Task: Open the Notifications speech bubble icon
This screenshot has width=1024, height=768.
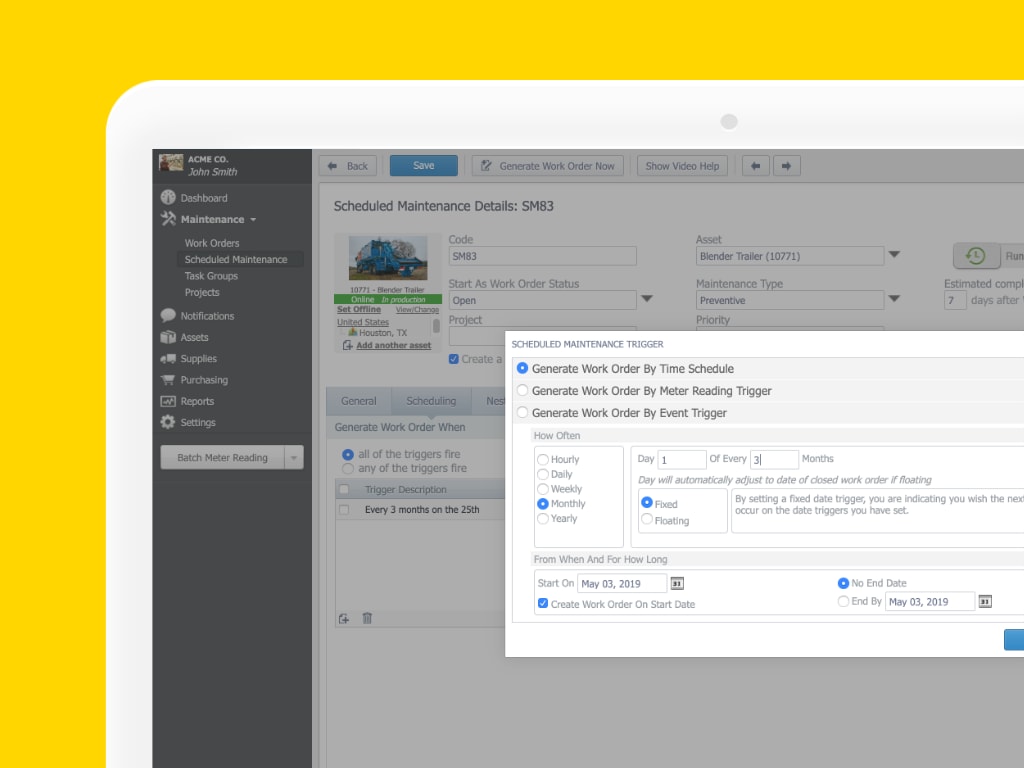Action: pyautogui.click(x=168, y=315)
